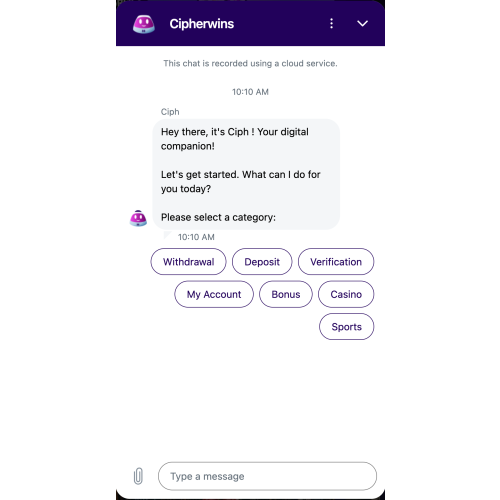Tap the Sports category
The width and height of the screenshot is (500, 500).
tap(347, 327)
